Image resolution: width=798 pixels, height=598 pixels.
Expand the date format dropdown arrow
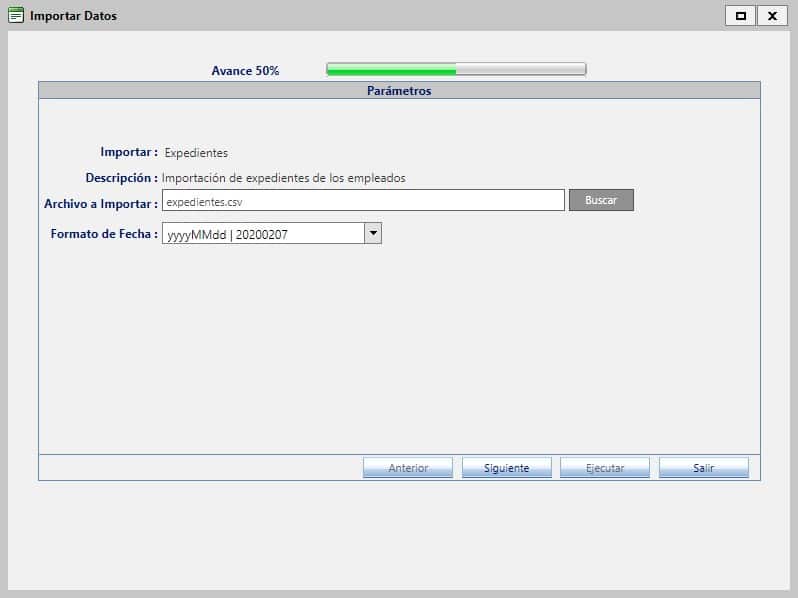click(x=372, y=233)
